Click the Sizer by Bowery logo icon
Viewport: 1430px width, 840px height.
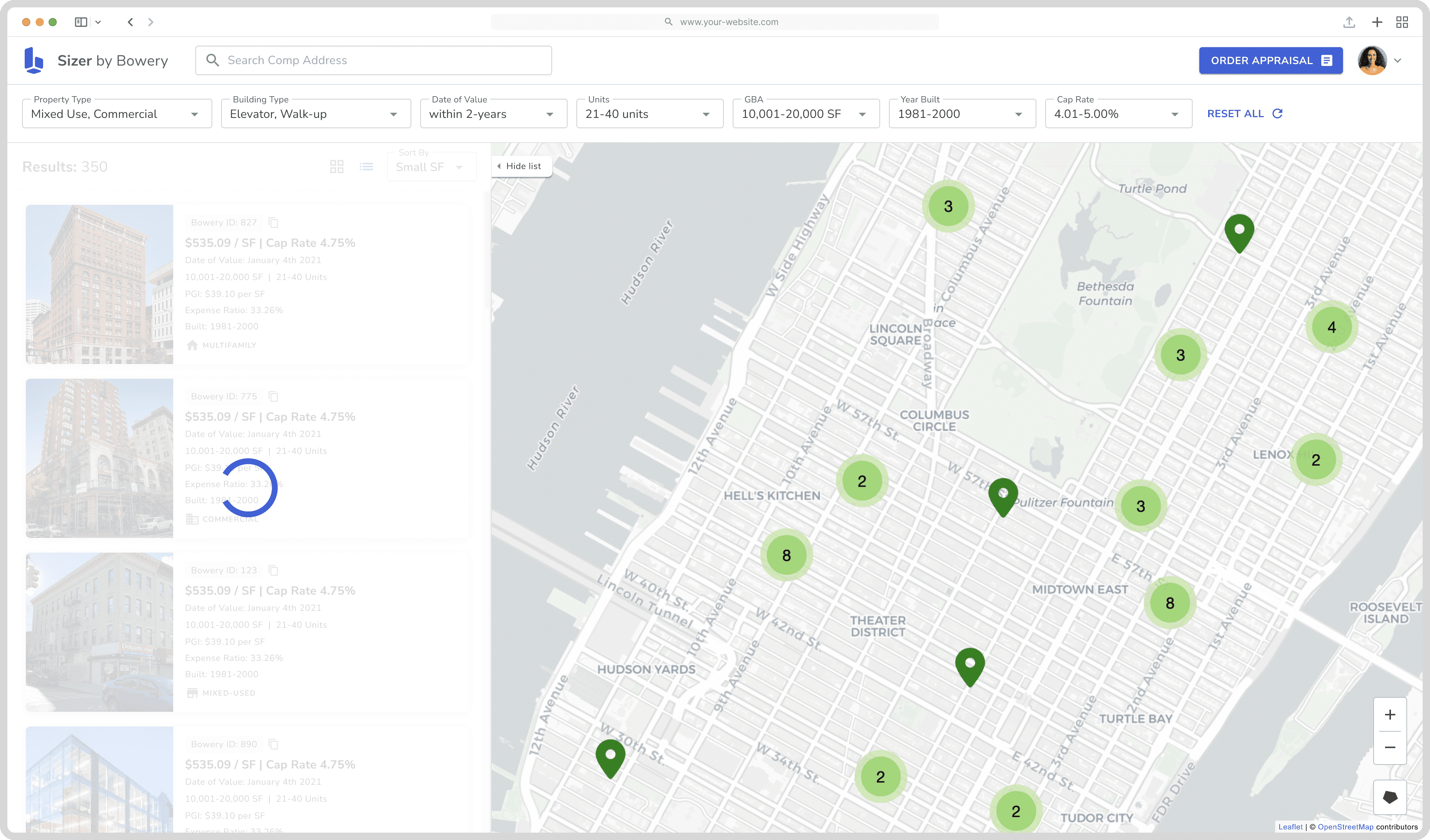[x=34, y=60]
